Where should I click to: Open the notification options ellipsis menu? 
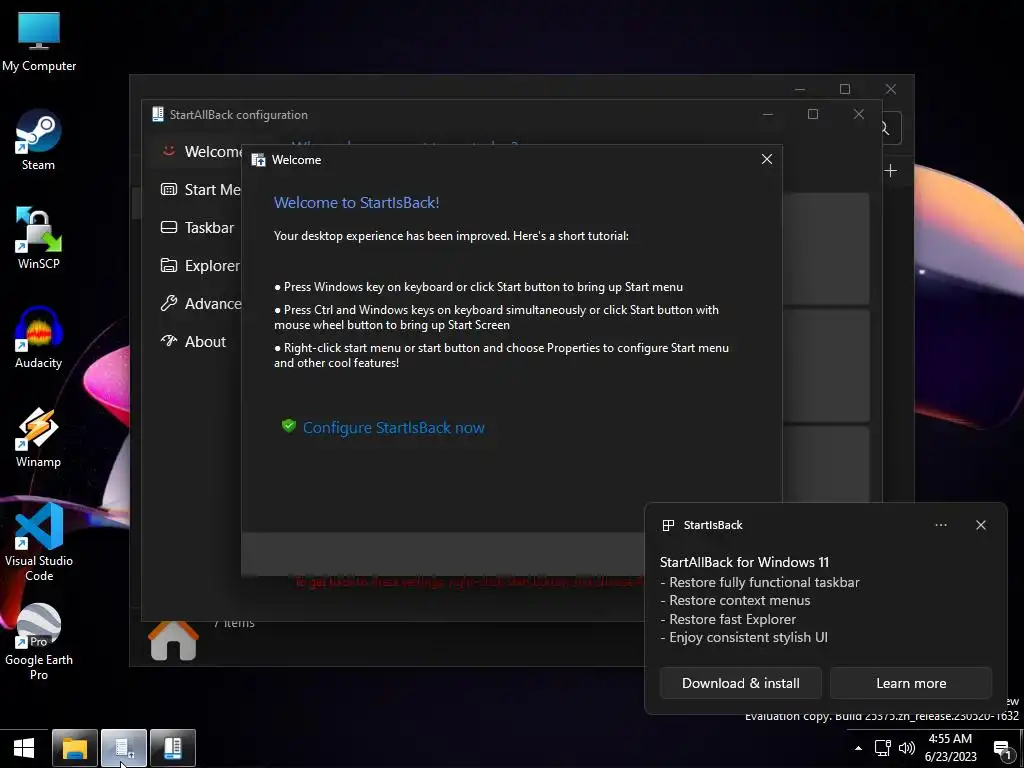(940, 525)
